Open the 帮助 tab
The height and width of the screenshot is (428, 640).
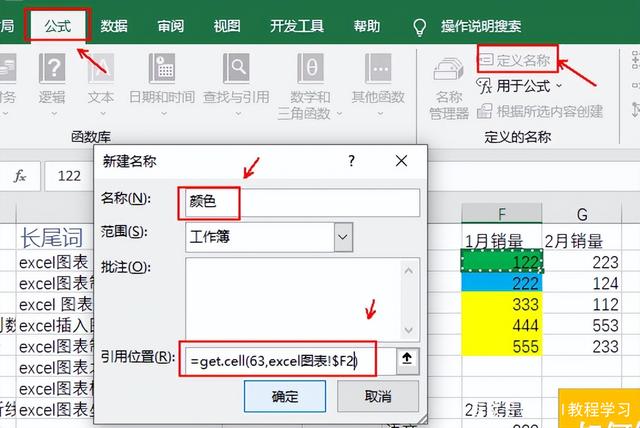pyautogui.click(x=367, y=26)
